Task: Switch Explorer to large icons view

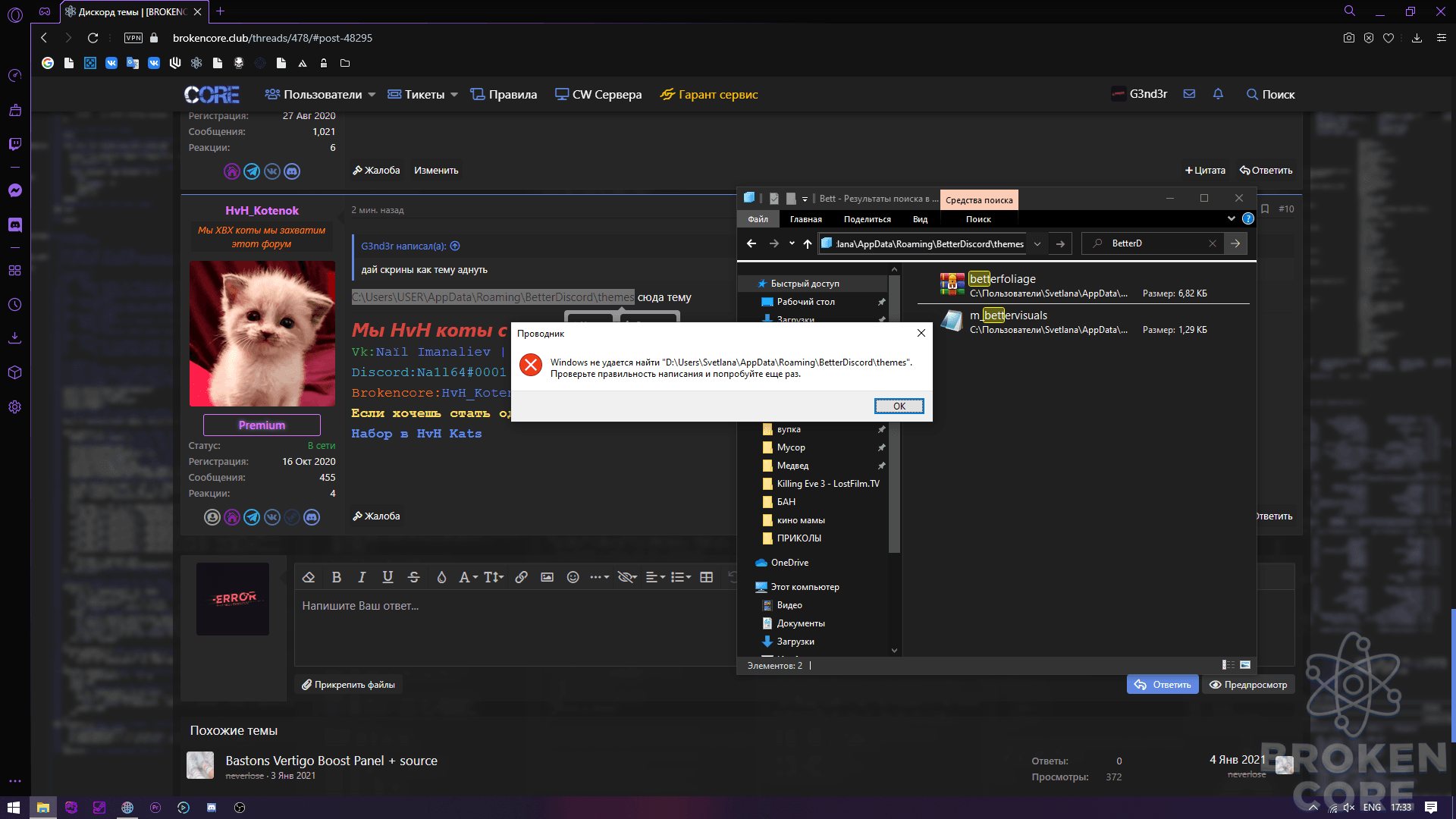Action: 1245,665
